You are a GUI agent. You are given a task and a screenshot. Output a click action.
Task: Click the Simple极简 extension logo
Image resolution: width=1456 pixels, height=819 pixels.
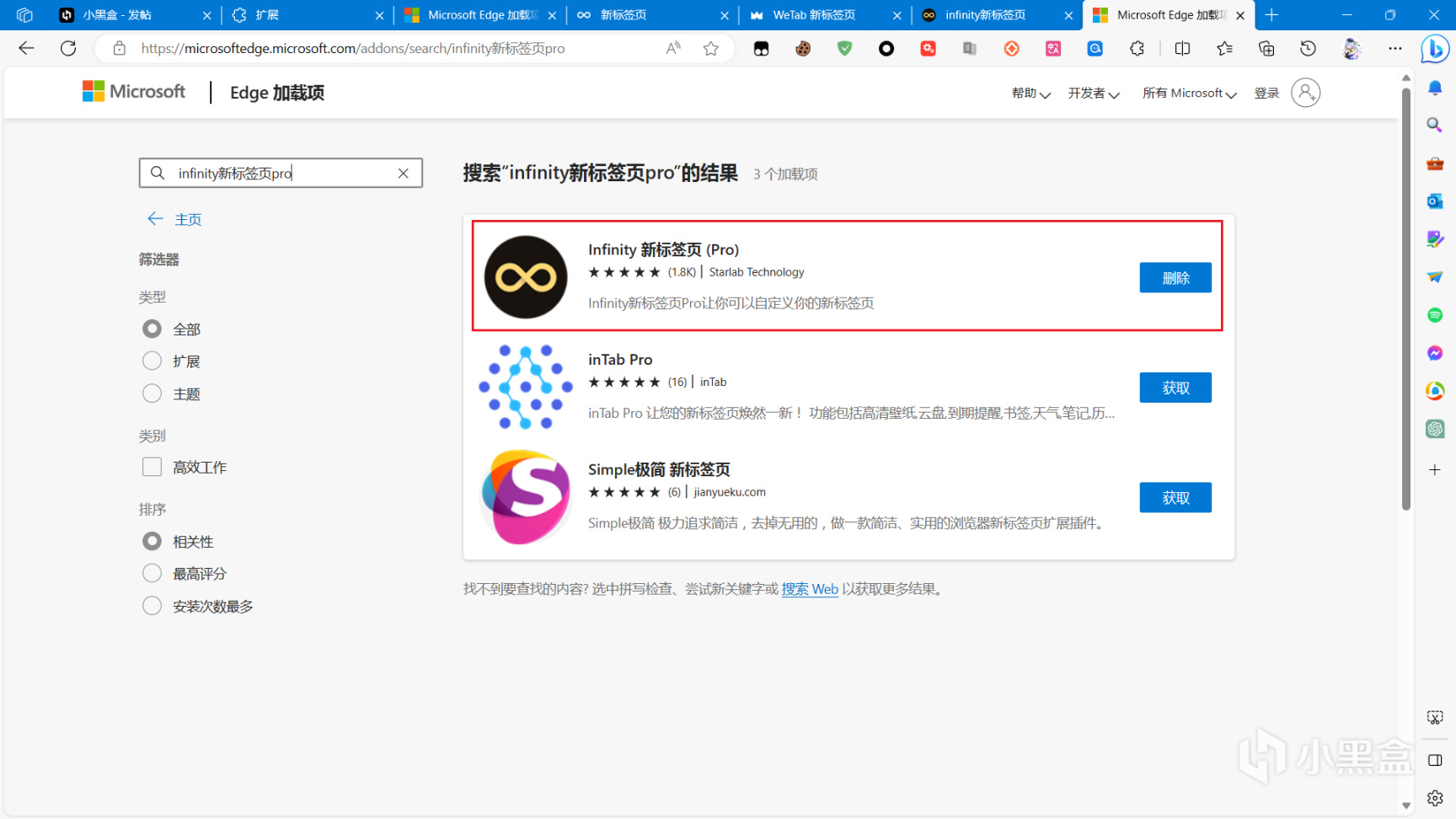click(526, 497)
